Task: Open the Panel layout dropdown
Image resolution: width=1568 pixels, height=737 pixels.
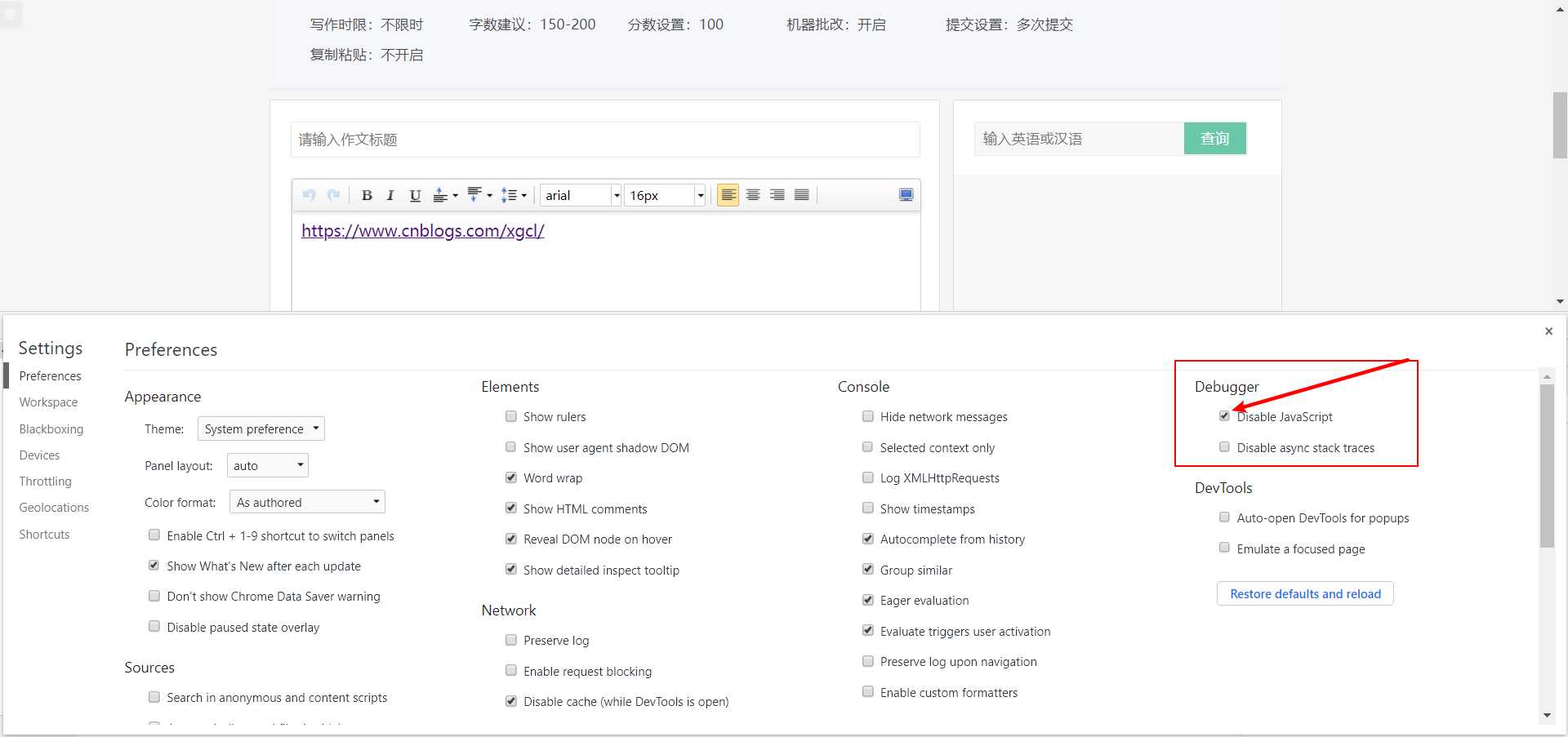Action: [268, 465]
